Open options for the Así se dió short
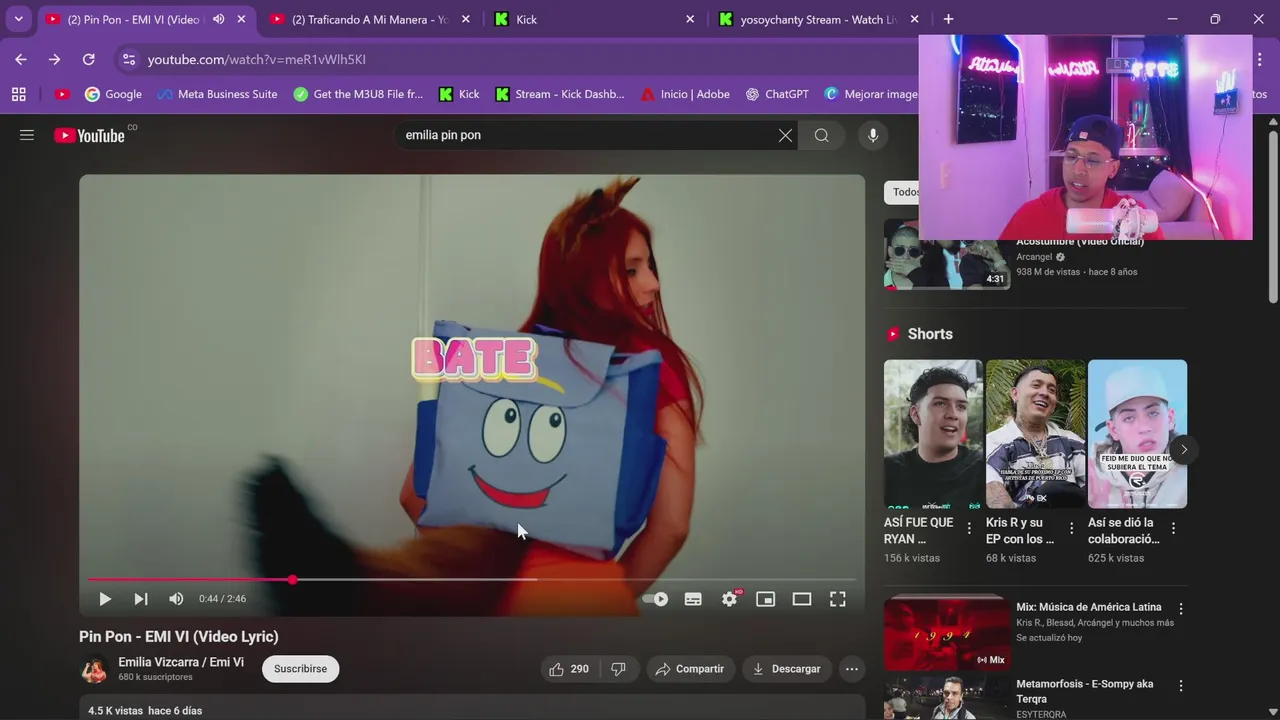 (x=1173, y=528)
